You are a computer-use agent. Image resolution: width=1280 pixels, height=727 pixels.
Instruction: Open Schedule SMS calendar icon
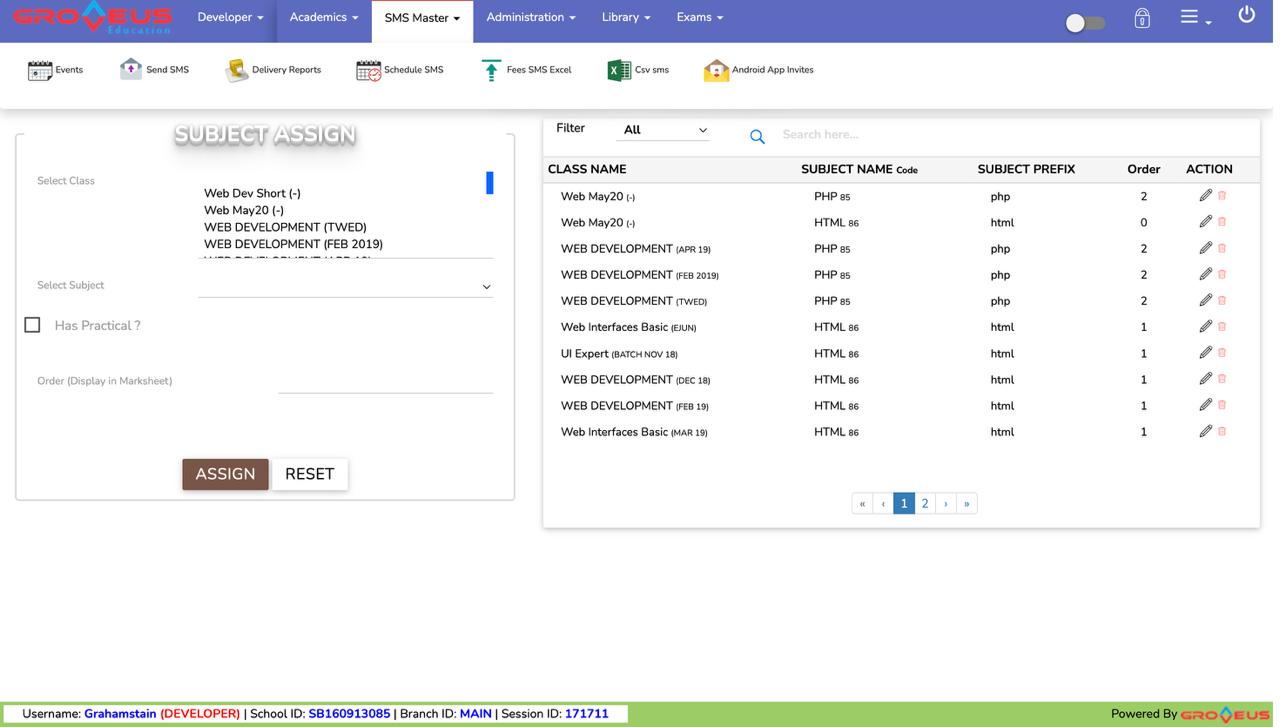click(x=368, y=70)
